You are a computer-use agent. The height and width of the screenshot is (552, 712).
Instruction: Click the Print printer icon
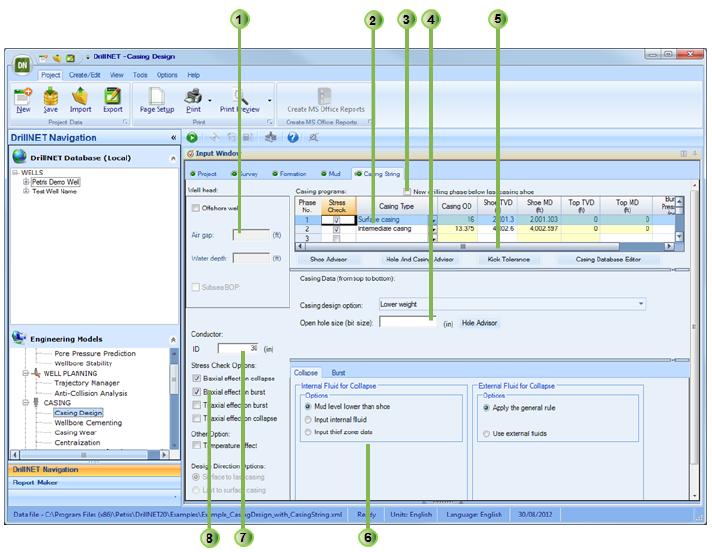(193, 95)
